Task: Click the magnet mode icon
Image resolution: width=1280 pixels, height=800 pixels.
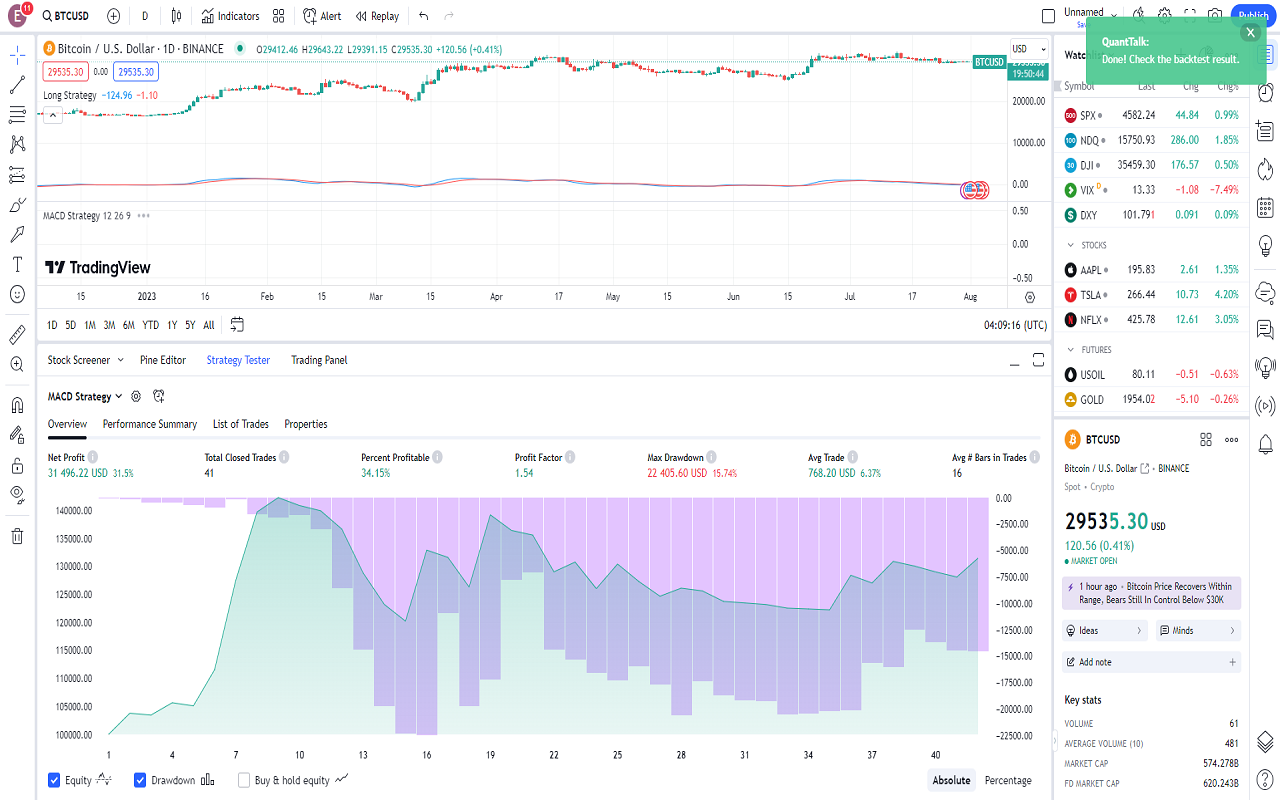Action: 17,405
